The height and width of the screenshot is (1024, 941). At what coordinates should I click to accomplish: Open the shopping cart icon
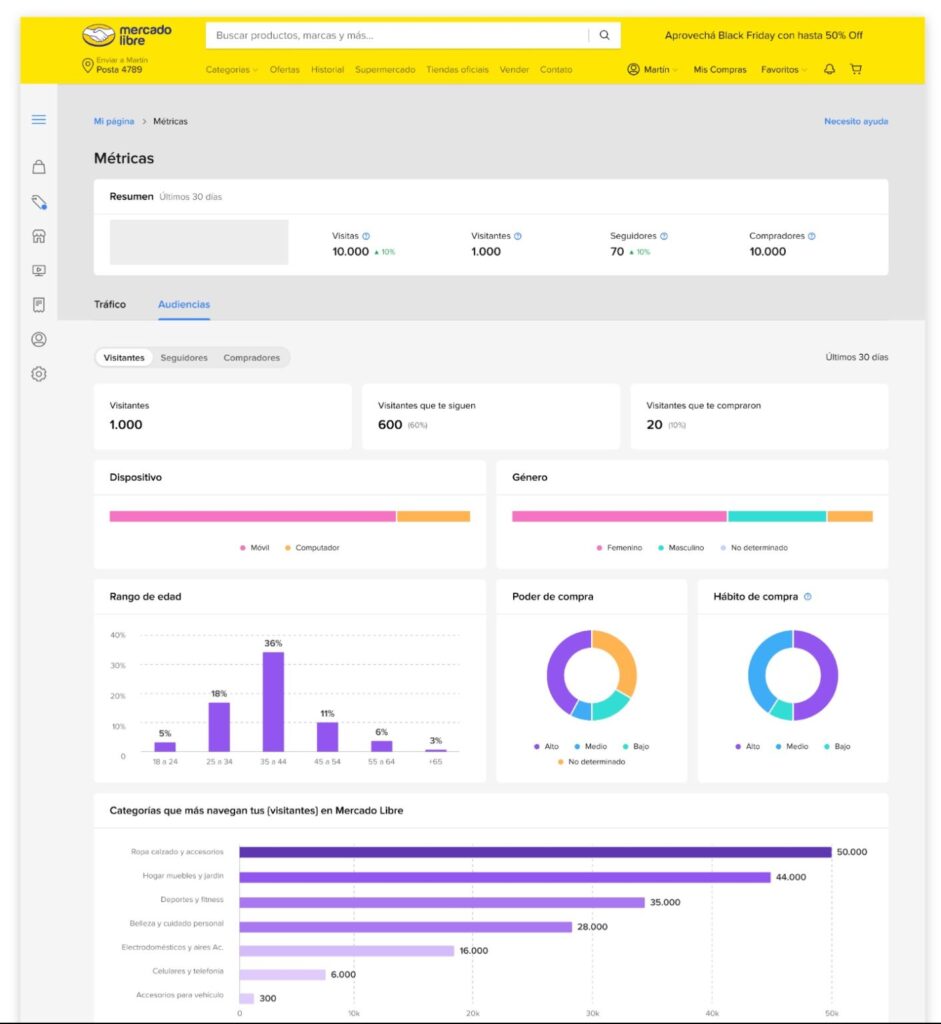(x=856, y=70)
